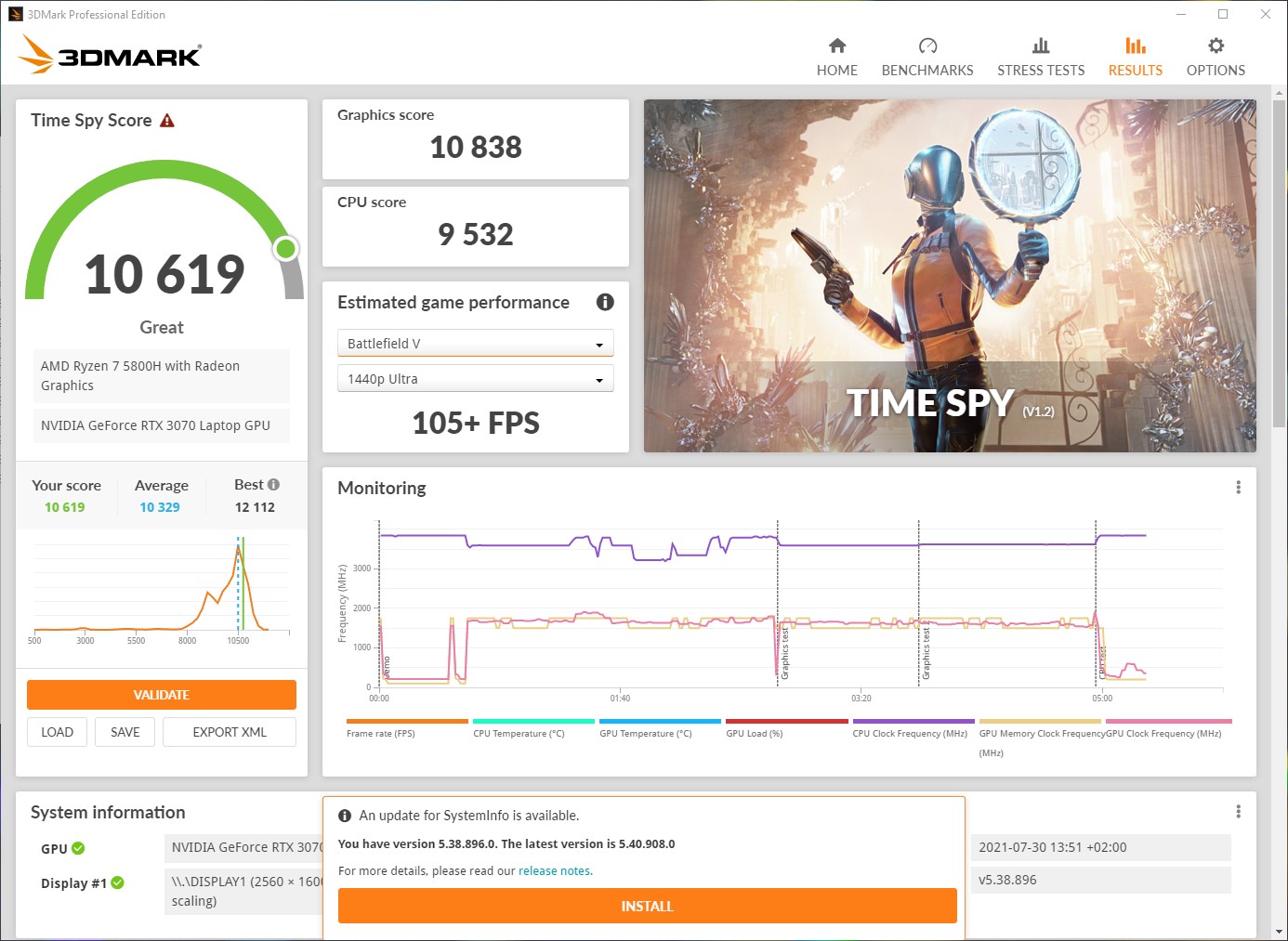Toggle the CPU Temperature legend entry
Image resolution: width=1288 pixels, height=941 pixels.
tap(533, 728)
